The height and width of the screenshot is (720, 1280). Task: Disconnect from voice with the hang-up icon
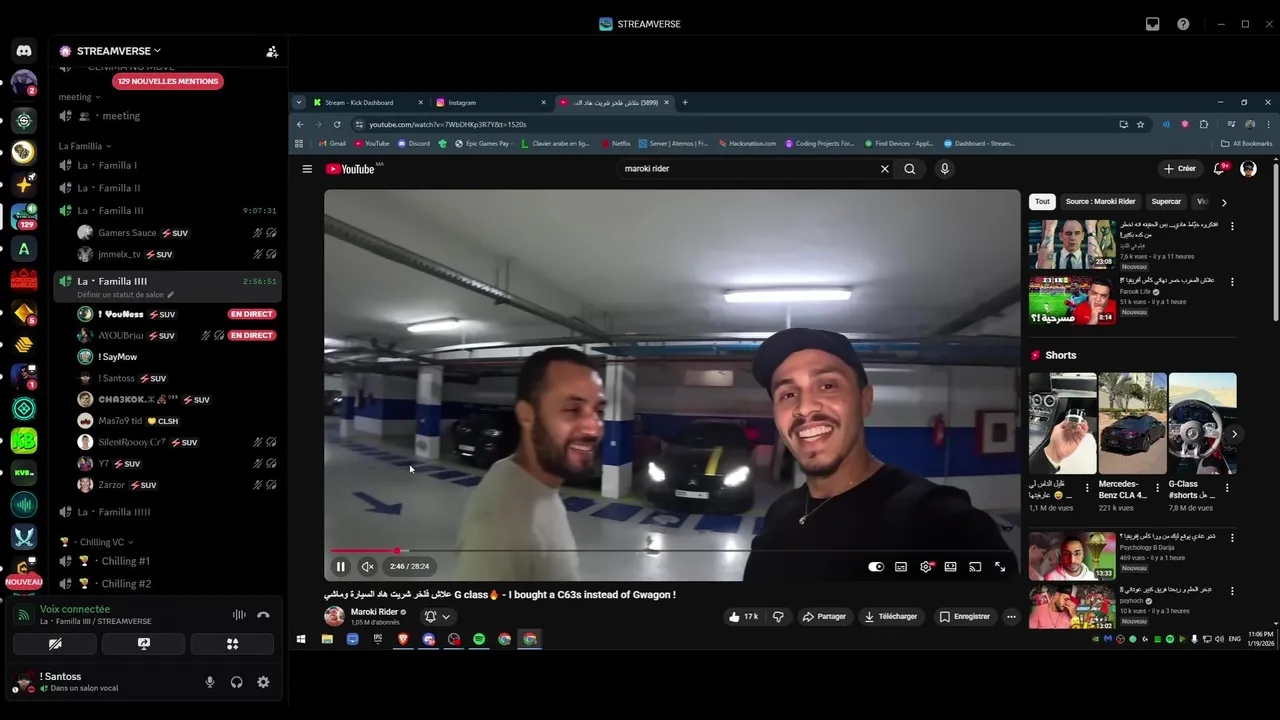(263, 615)
